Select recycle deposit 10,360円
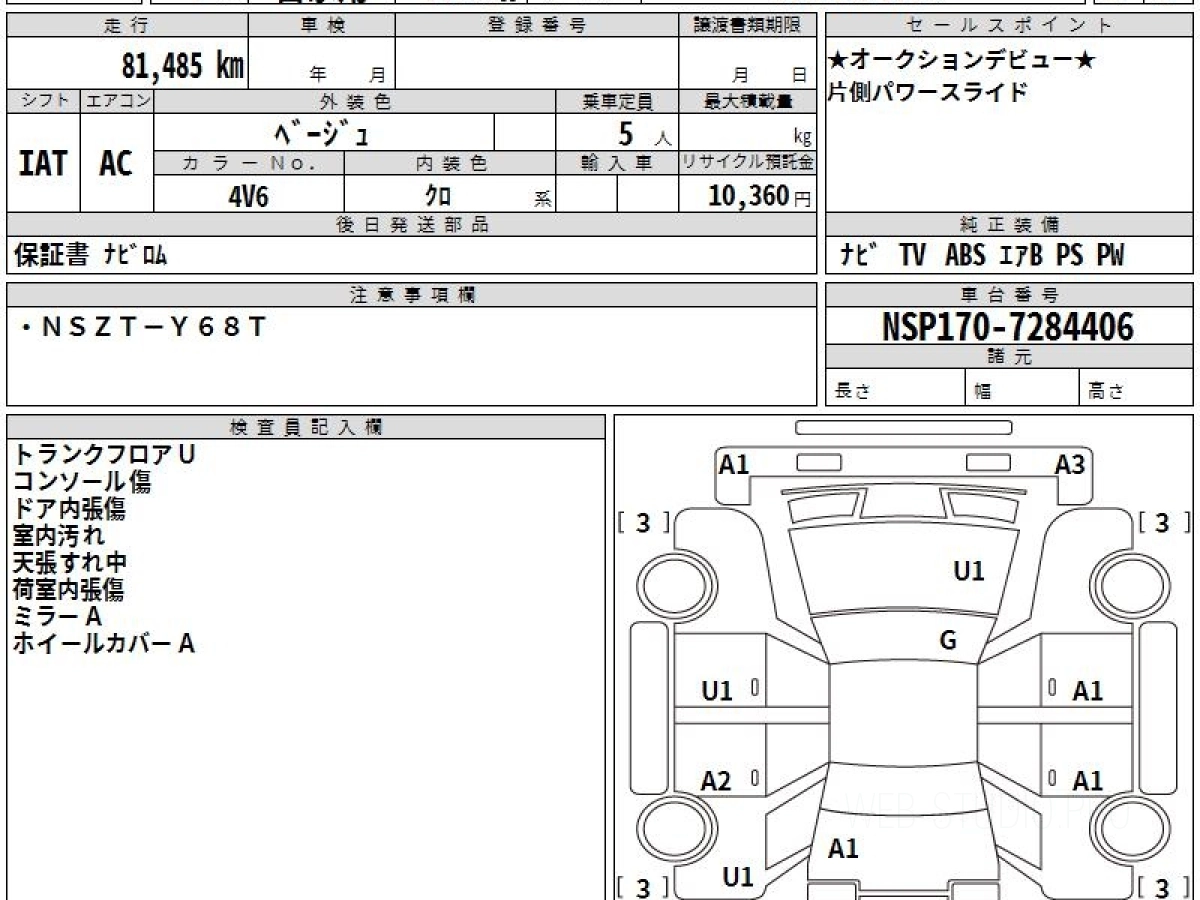 coord(760,196)
